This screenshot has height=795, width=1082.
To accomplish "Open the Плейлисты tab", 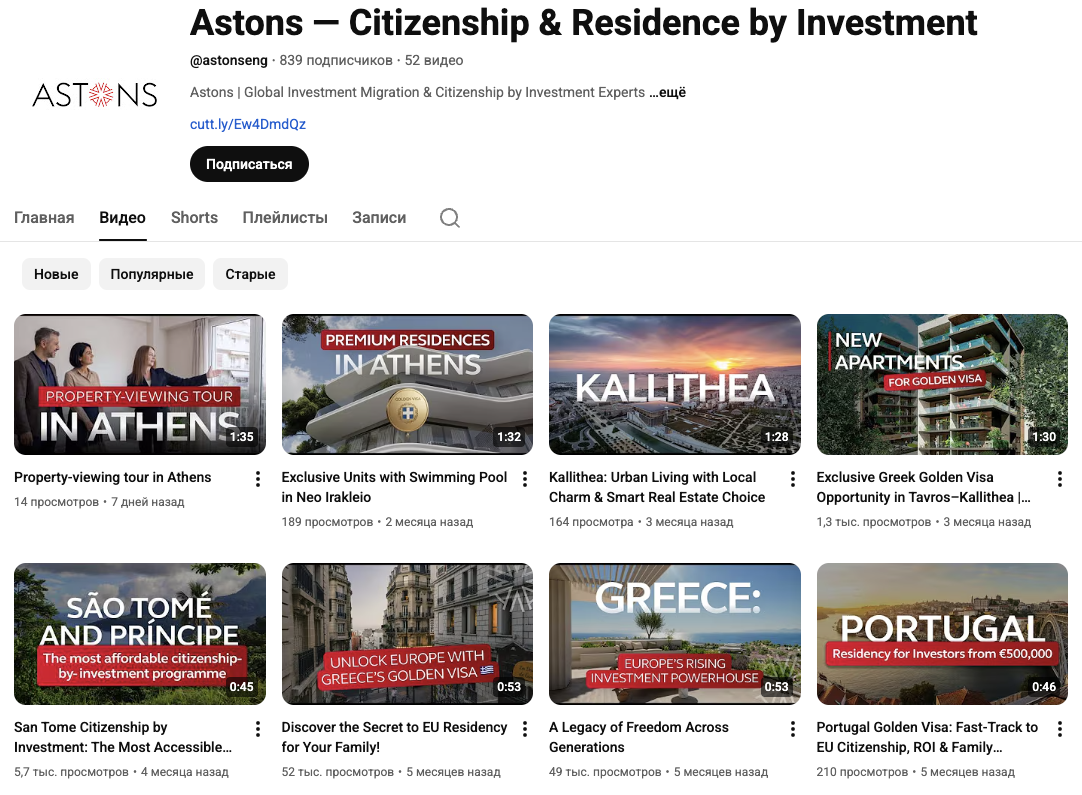I will coord(285,218).
